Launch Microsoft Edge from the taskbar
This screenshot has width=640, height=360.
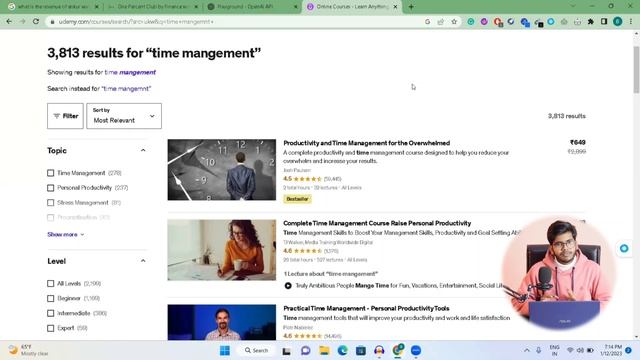[342, 350]
